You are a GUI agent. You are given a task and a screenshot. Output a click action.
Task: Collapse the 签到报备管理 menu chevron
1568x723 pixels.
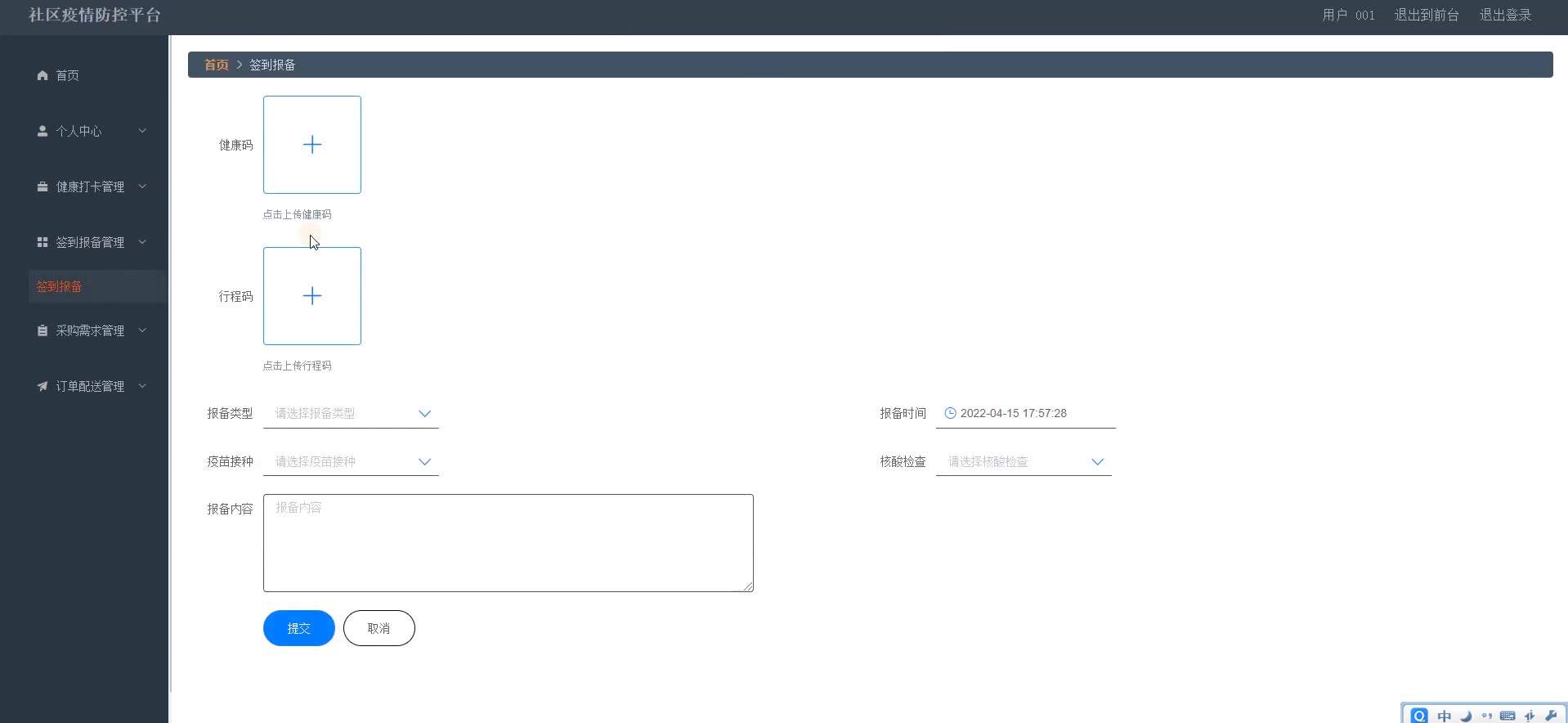pos(142,242)
